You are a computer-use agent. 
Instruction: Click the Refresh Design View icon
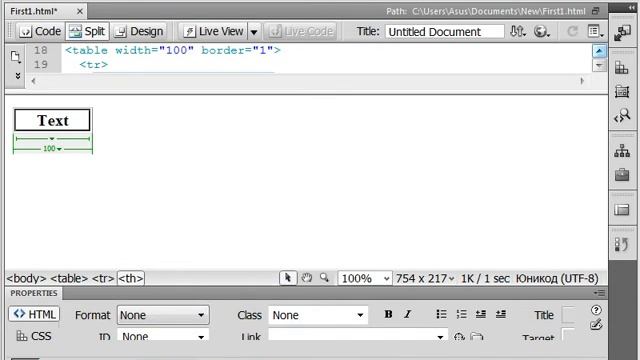pos(573,31)
